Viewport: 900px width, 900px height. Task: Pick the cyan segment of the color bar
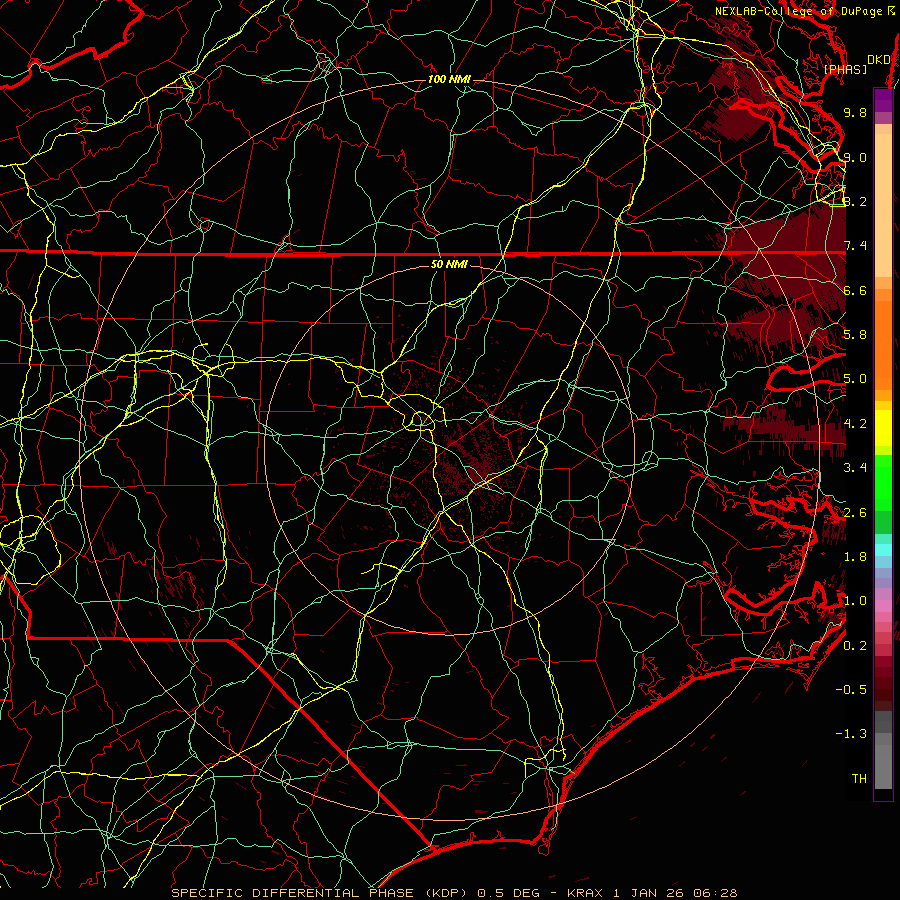tap(883, 549)
